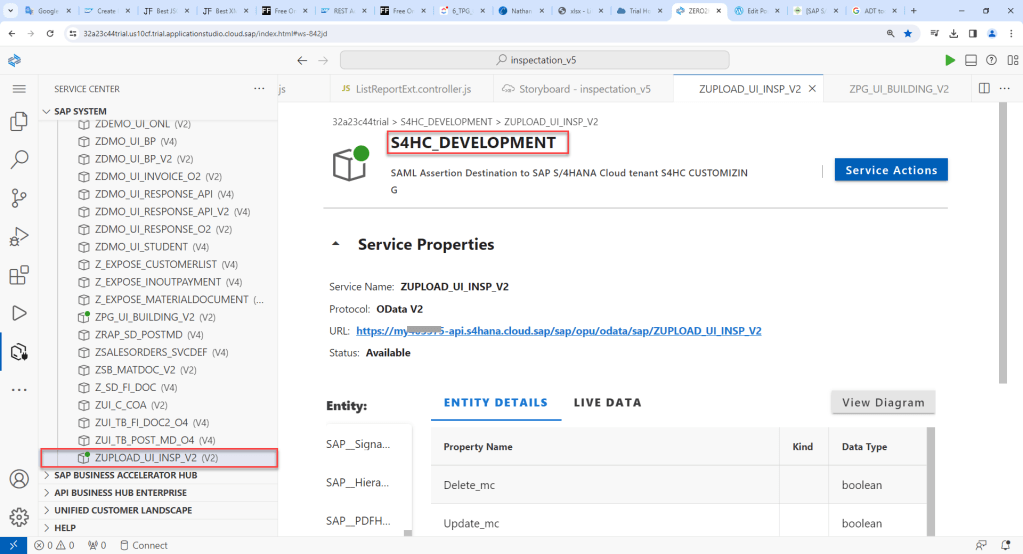The image size is (1023, 554).
Task: Click the Accounts icon in activity bar
Action: [x=18, y=480]
